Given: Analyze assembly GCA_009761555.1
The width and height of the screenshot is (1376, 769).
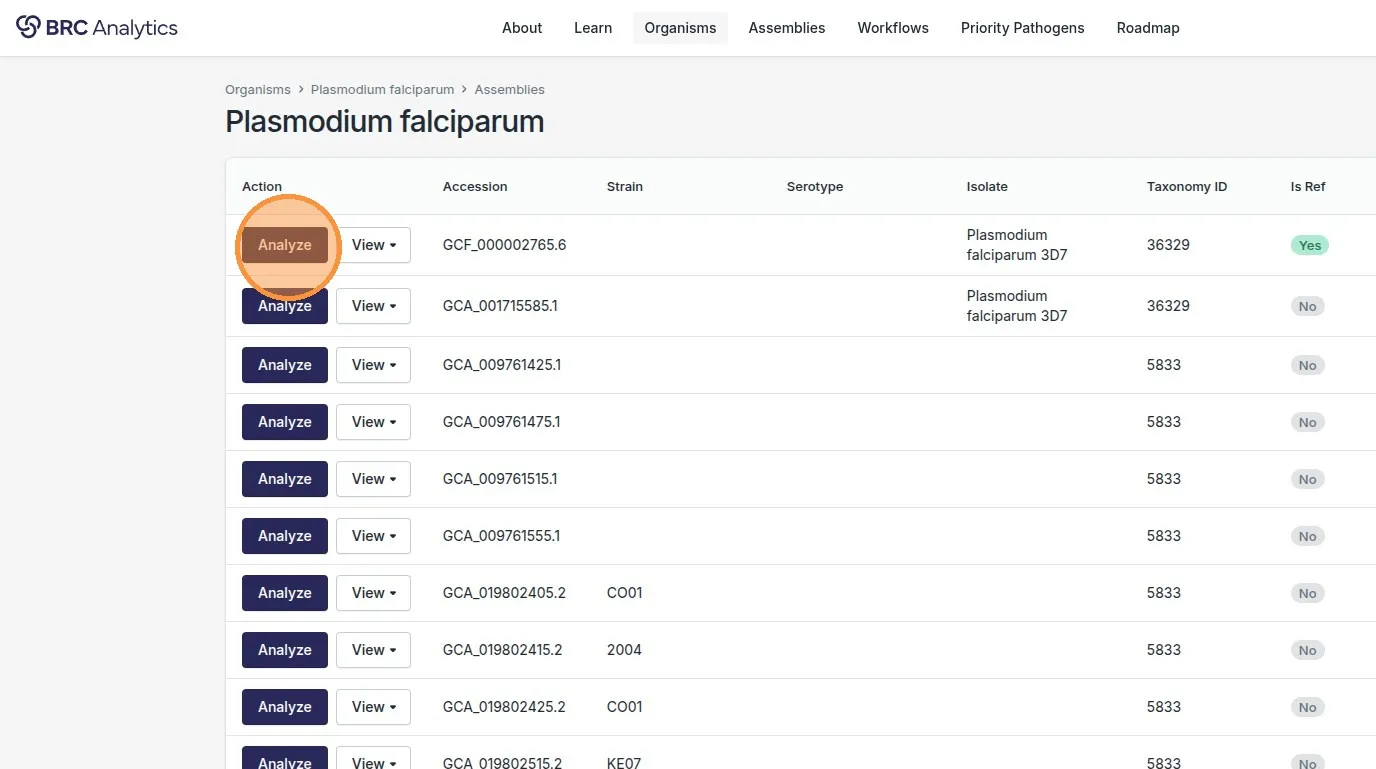Looking at the screenshot, I should coord(285,536).
